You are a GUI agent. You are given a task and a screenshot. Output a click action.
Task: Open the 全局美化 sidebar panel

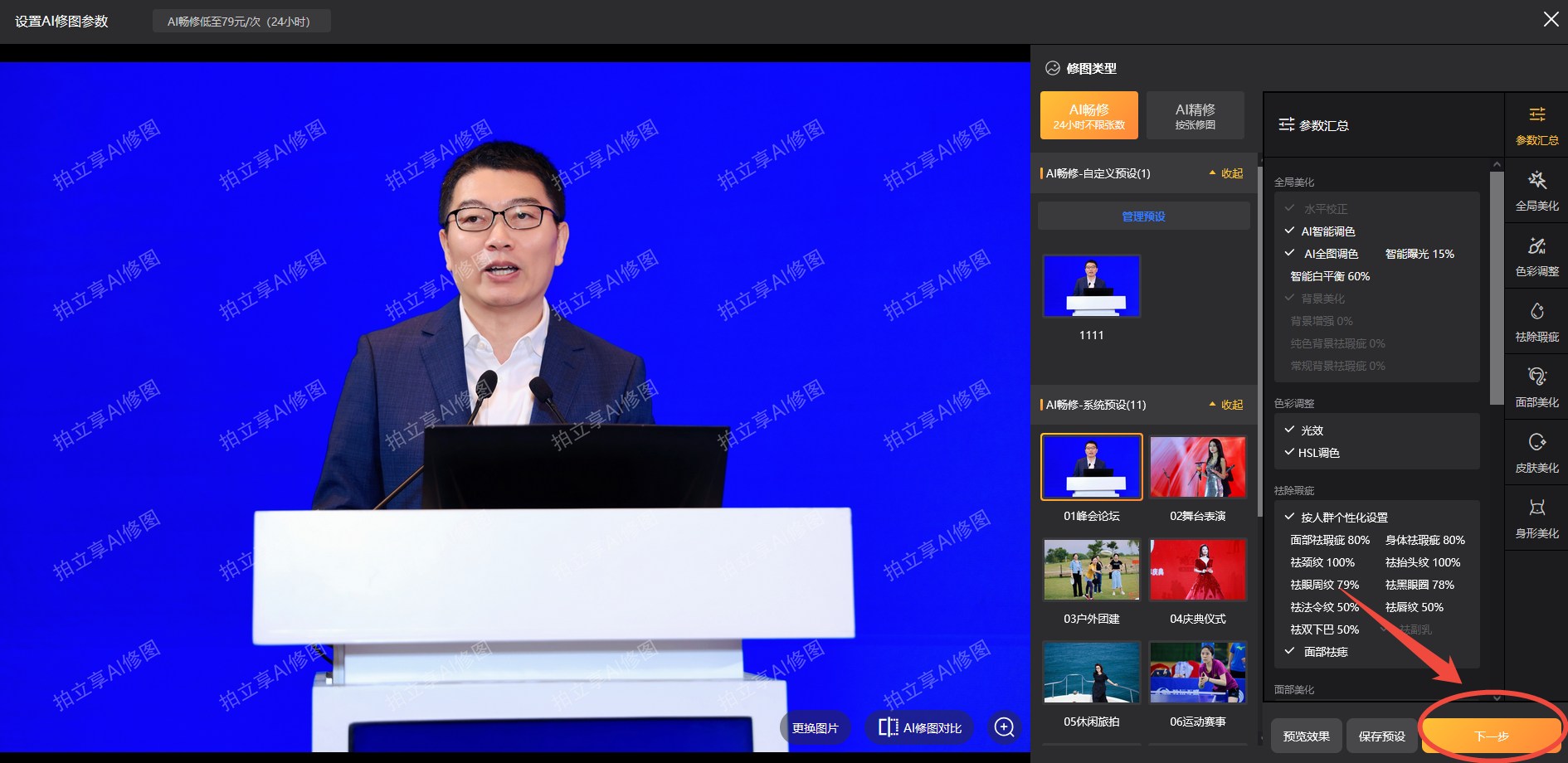point(1536,191)
